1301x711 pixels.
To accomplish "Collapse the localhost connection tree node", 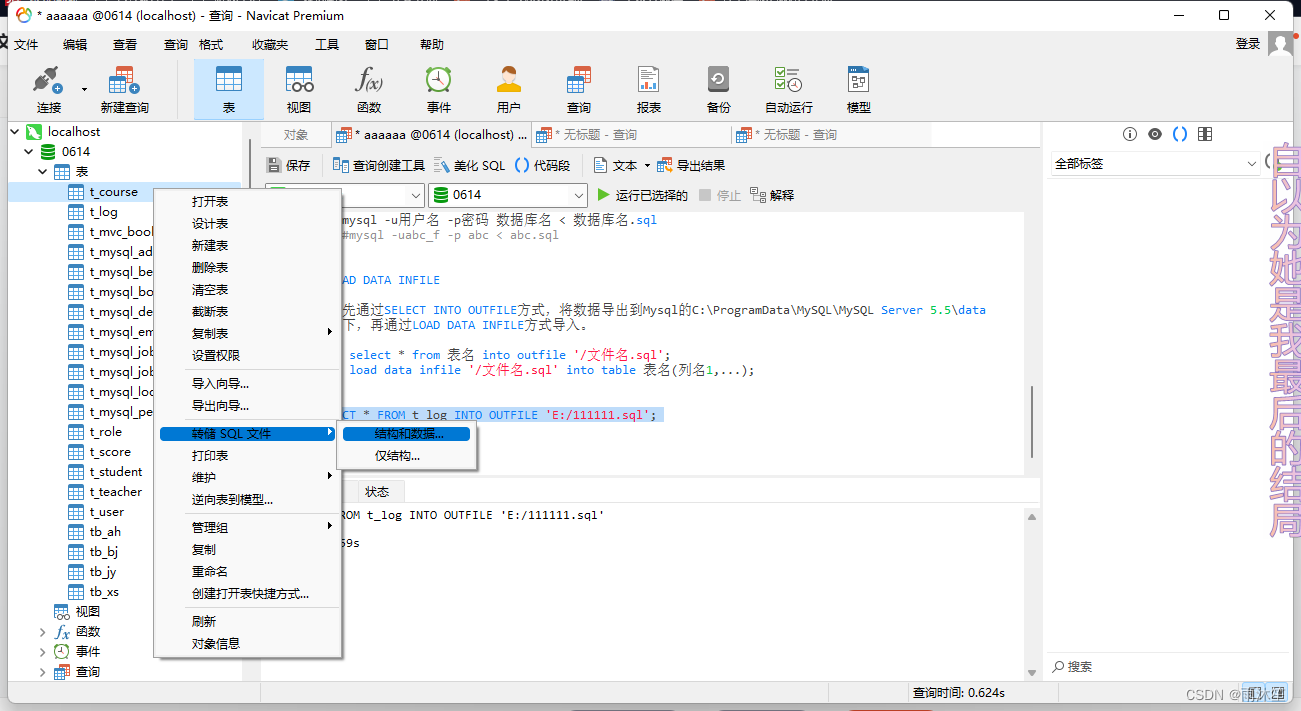I will coord(15,132).
